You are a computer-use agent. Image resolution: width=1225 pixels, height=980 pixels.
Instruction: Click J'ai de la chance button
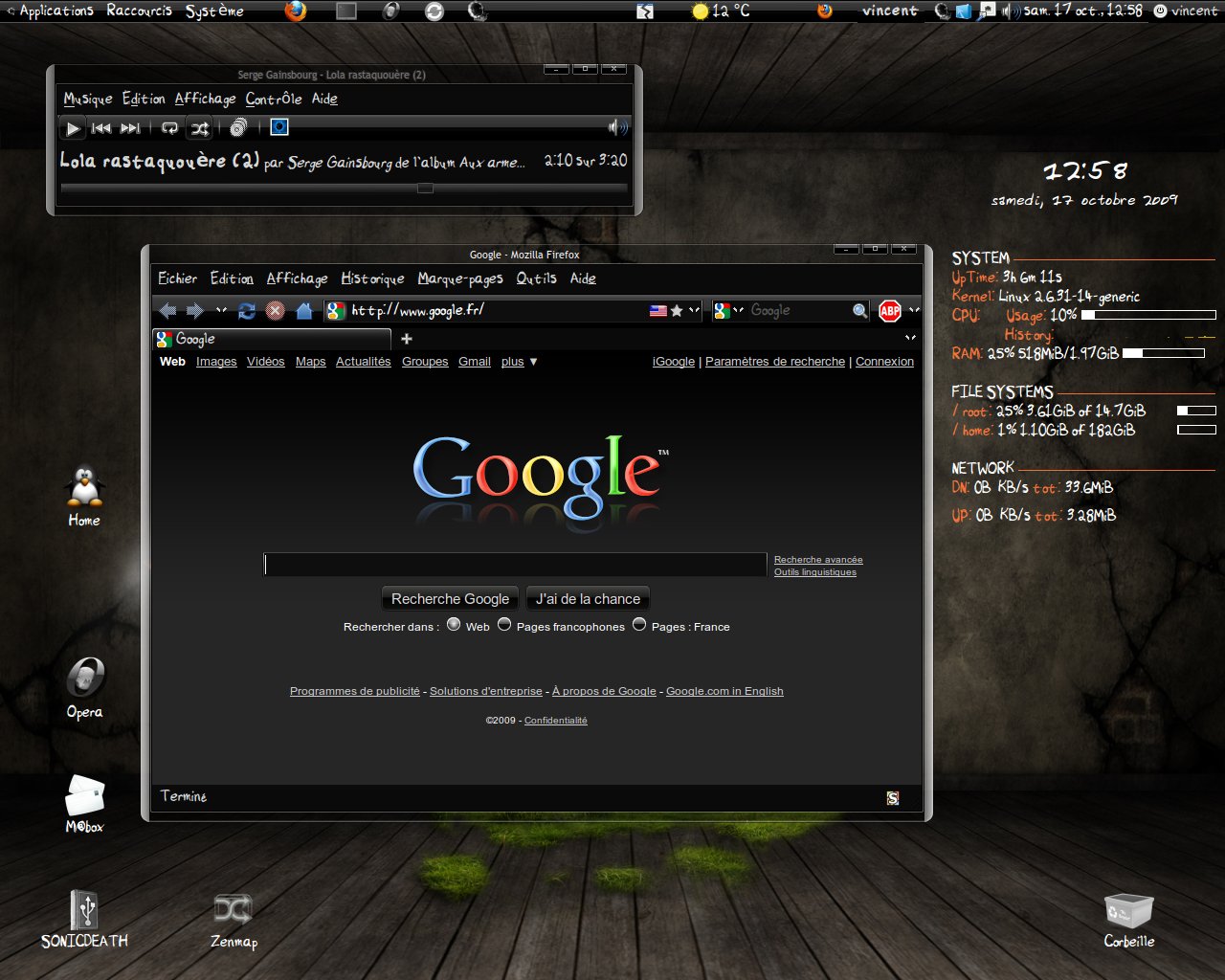[588, 599]
